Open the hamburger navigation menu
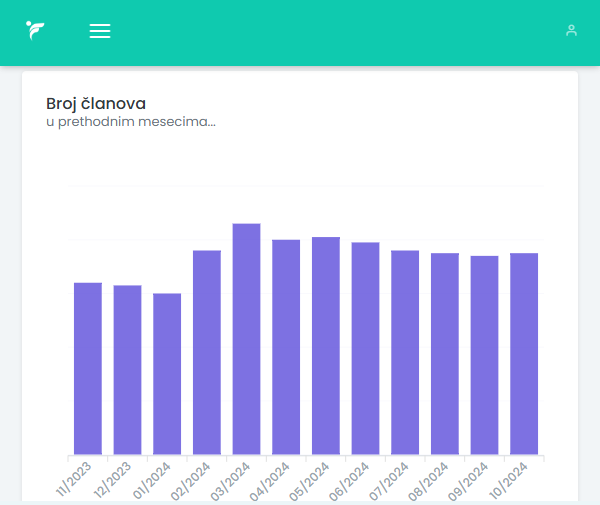Viewport: 600px width, 505px height. (x=100, y=31)
